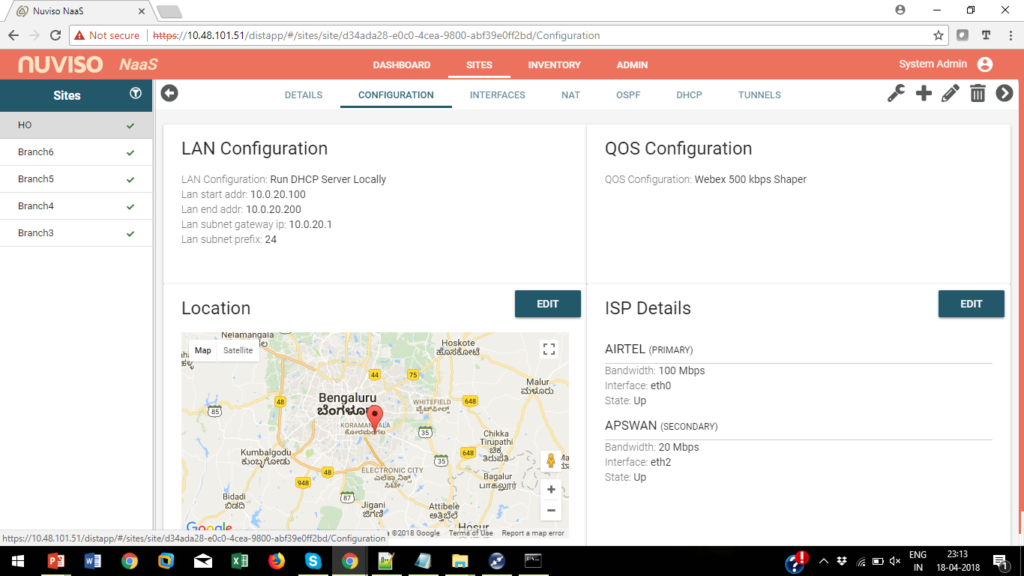Select the HO site
Viewport: 1024px width, 576px height.
(x=76, y=125)
